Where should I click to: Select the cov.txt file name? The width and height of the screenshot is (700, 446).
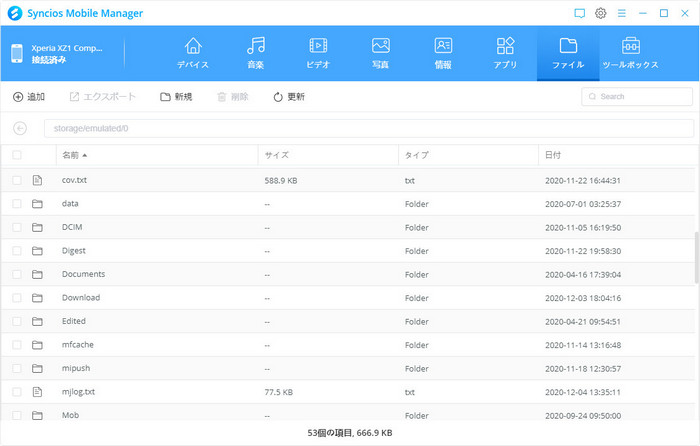pyautogui.click(x=74, y=180)
